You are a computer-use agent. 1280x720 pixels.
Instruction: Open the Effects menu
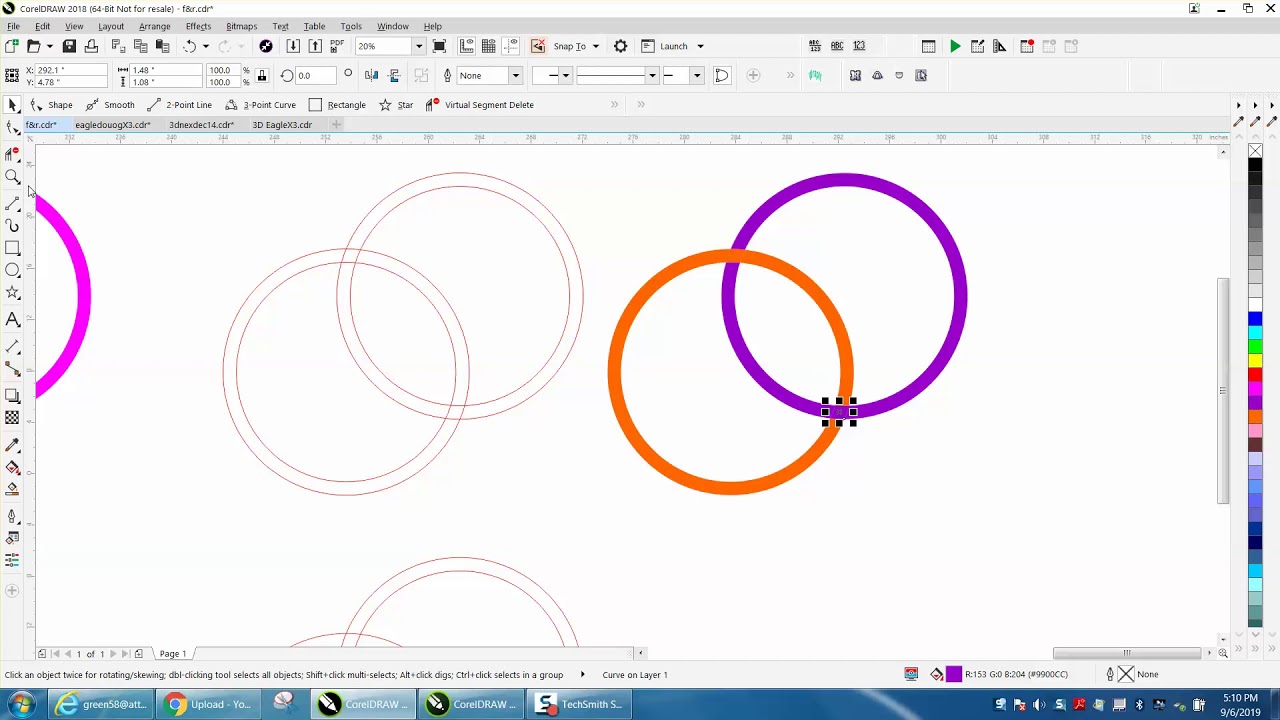[198, 26]
